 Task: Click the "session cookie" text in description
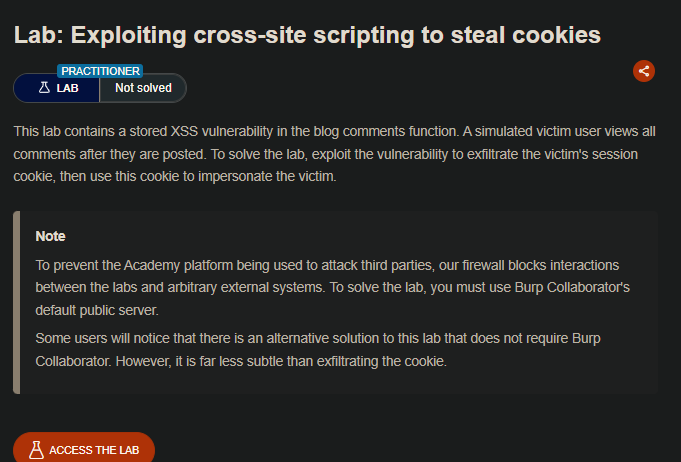tap(608, 155)
